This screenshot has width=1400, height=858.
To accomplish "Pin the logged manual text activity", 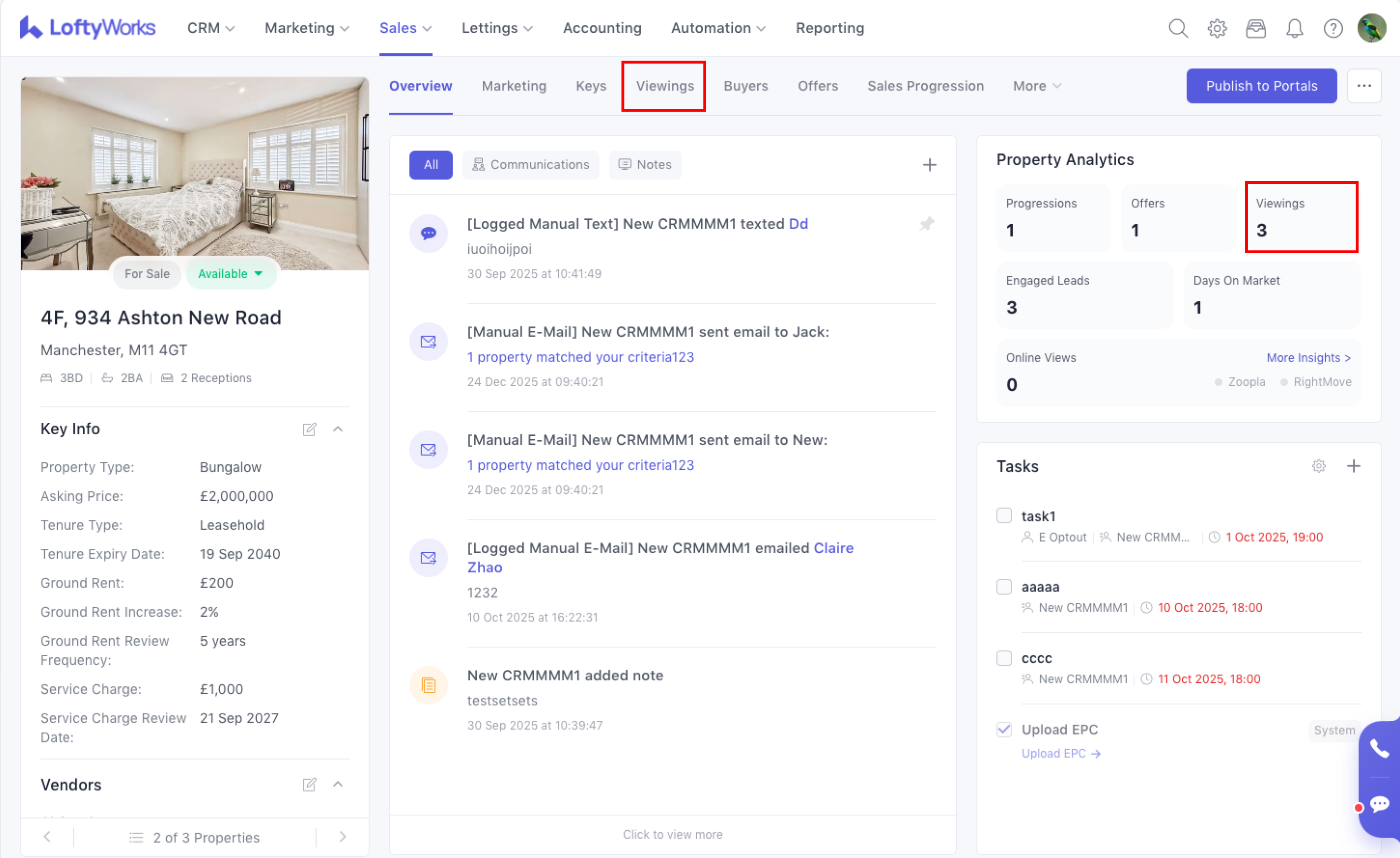I will pyautogui.click(x=927, y=224).
